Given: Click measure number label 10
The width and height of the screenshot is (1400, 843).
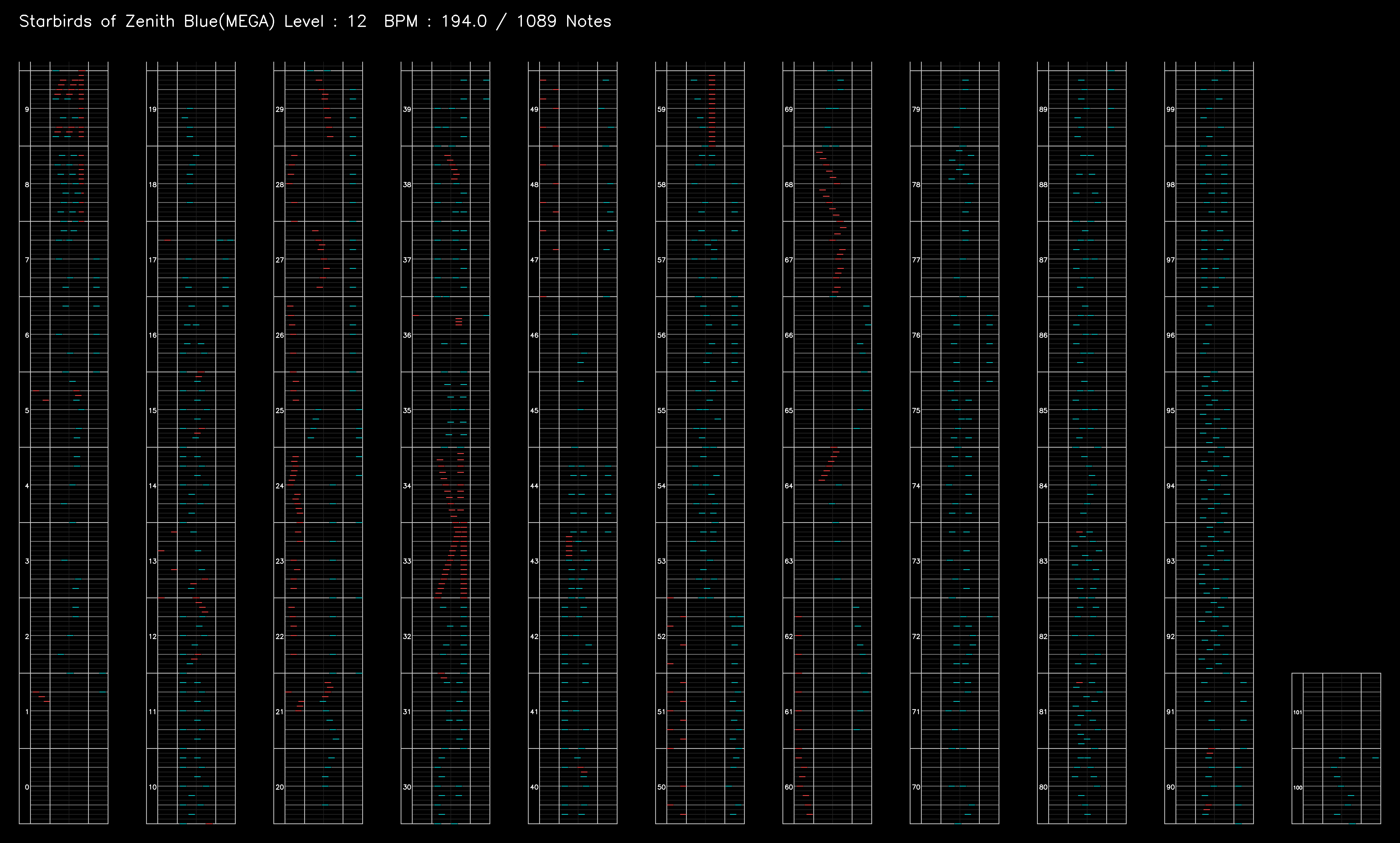Looking at the screenshot, I should [153, 787].
